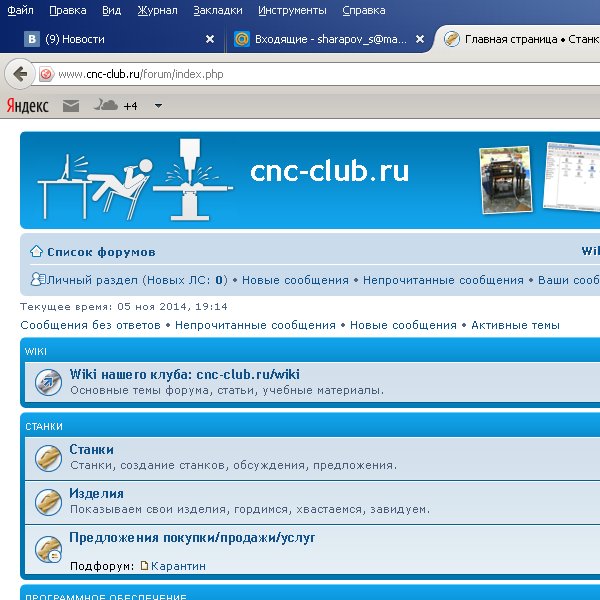Open the Список форумов link
This screenshot has width=600, height=600.
(x=101, y=252)
